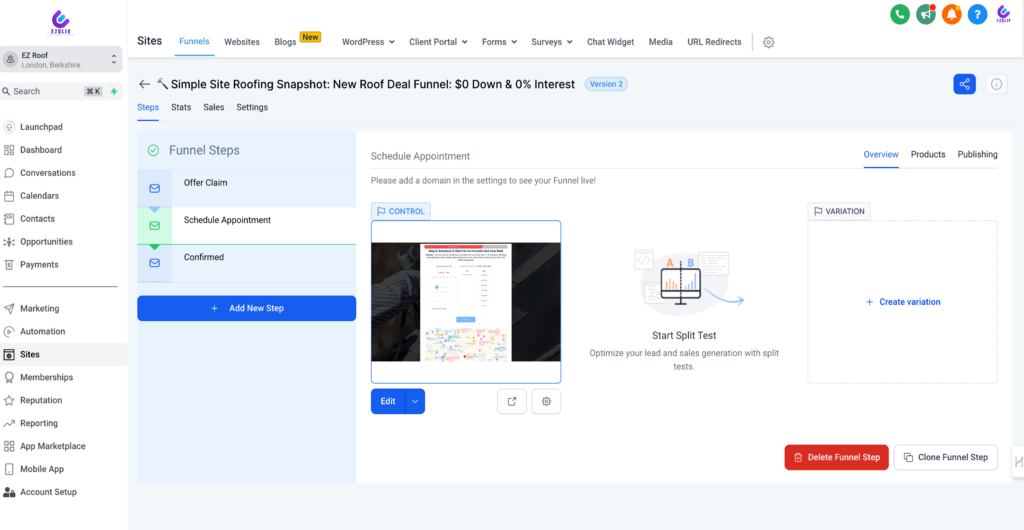Screen dimensions: 1024x530
Task: Open step preview in new tab icon
Action: click(x=512, y=401)
